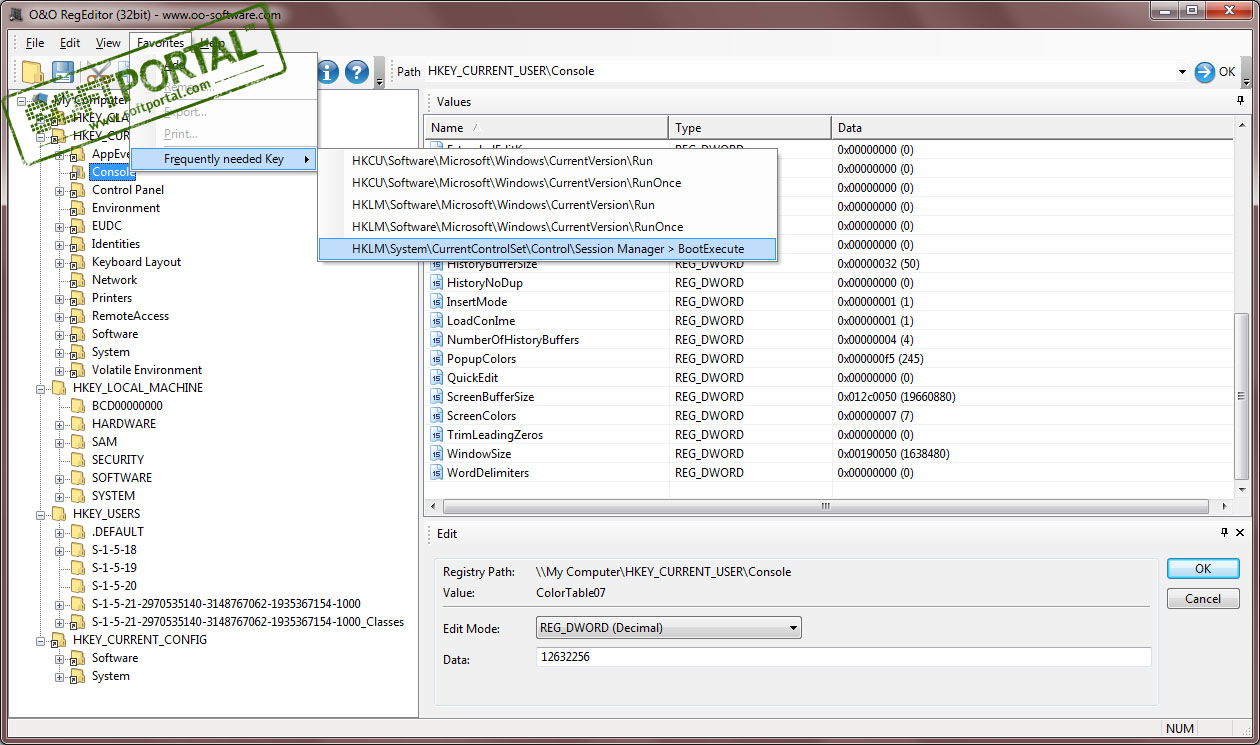This screenshot has height=745, width=1260.
Task: Click the open folder toolbar icon
Action: [33, 72]
